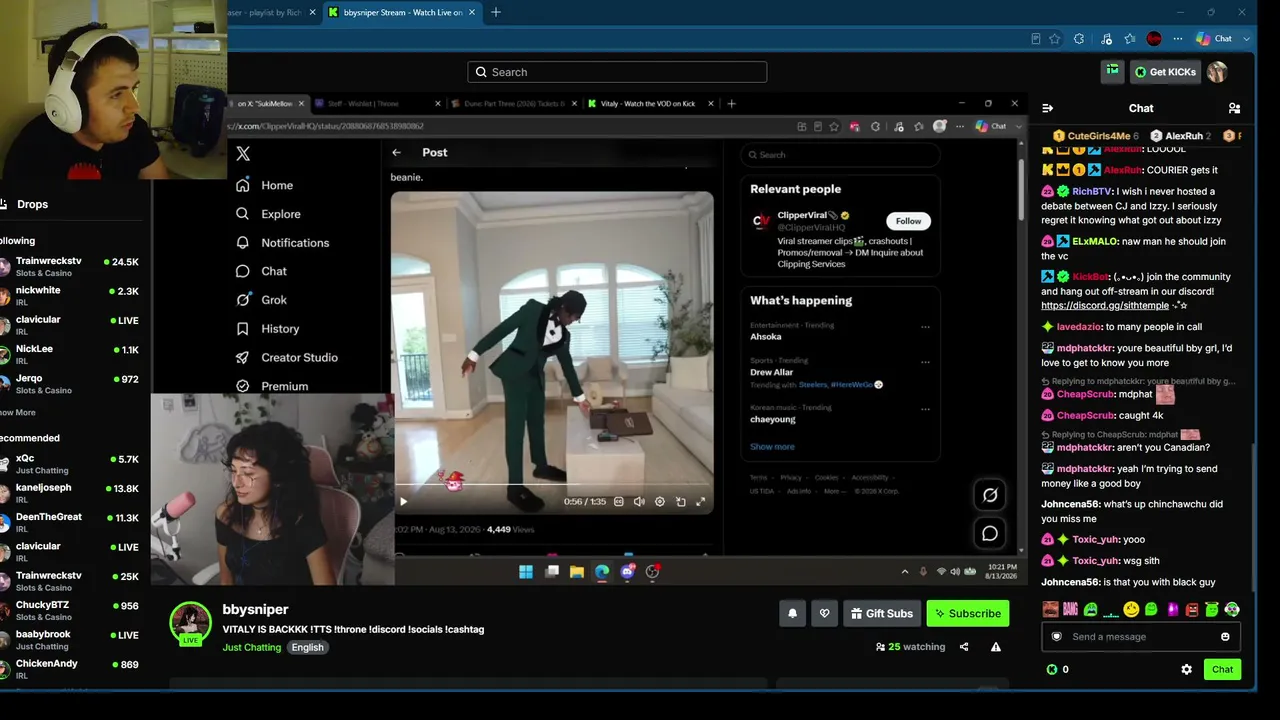Click the heart follow icon beside Gift Subs
Viewport: 1280px width, 720px height.
pyautogui.click(x=824, y=613)
